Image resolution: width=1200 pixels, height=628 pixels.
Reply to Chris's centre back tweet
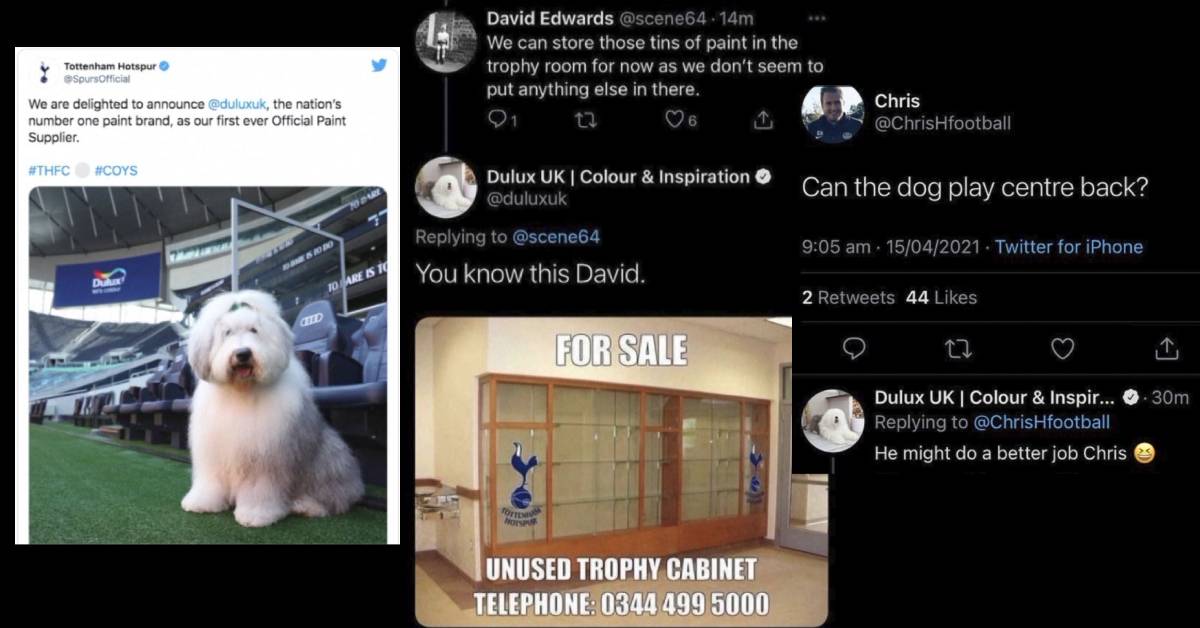(854, 348)
